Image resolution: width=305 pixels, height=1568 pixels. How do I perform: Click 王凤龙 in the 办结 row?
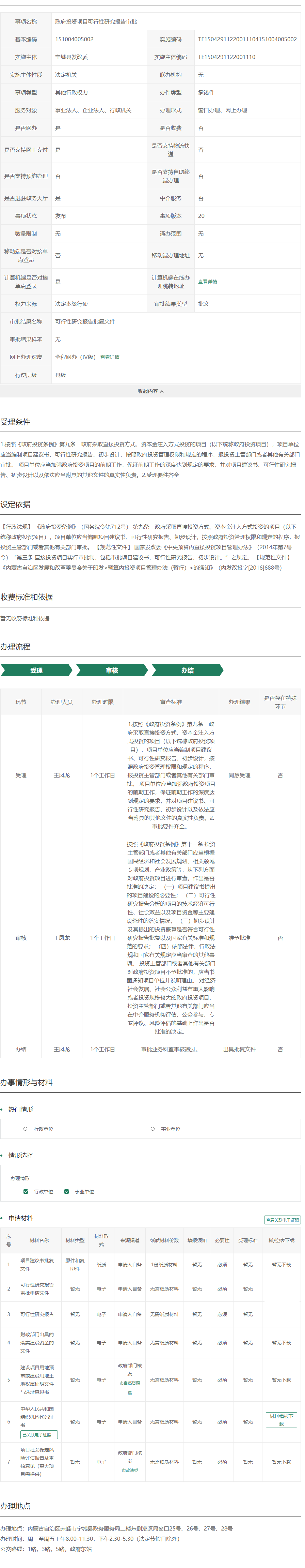(x=61, y=1050)
